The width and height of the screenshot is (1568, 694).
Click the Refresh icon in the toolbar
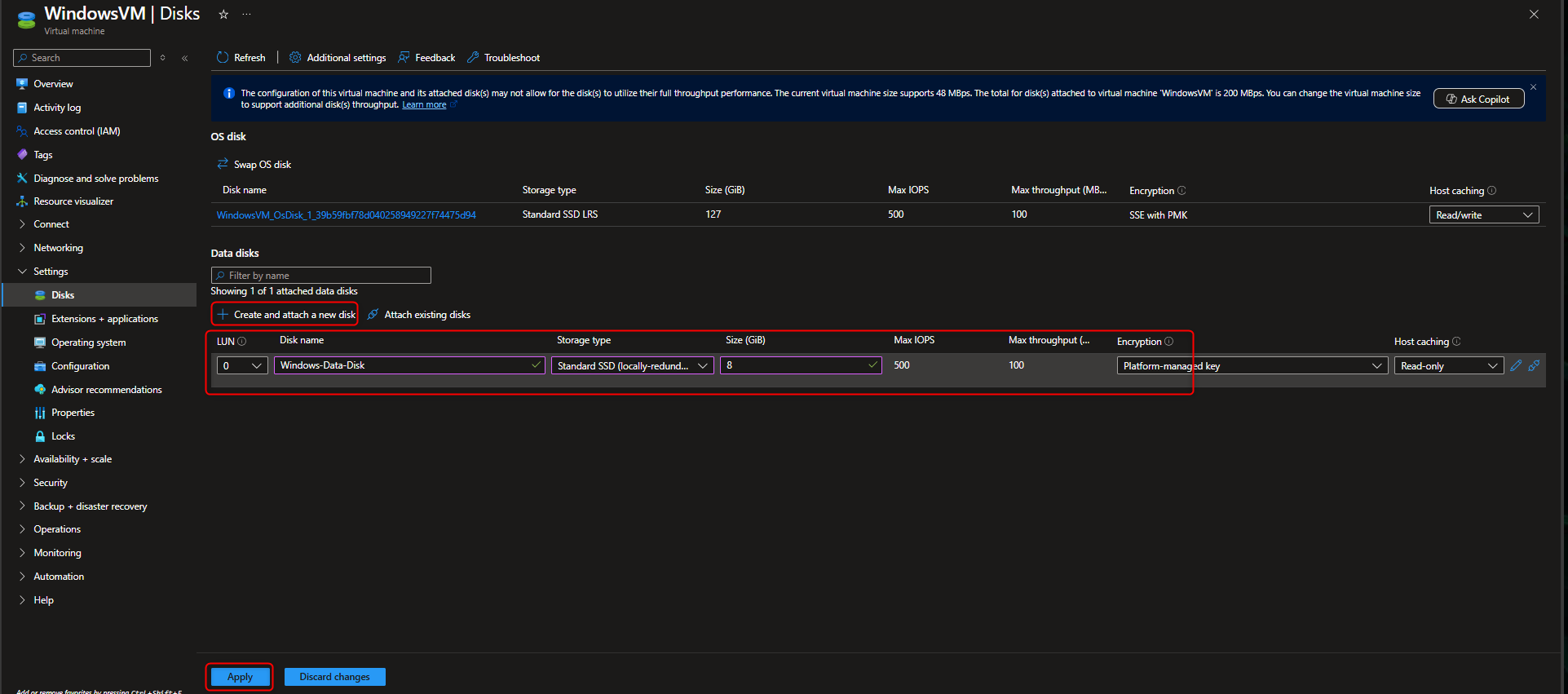point(222,58)
